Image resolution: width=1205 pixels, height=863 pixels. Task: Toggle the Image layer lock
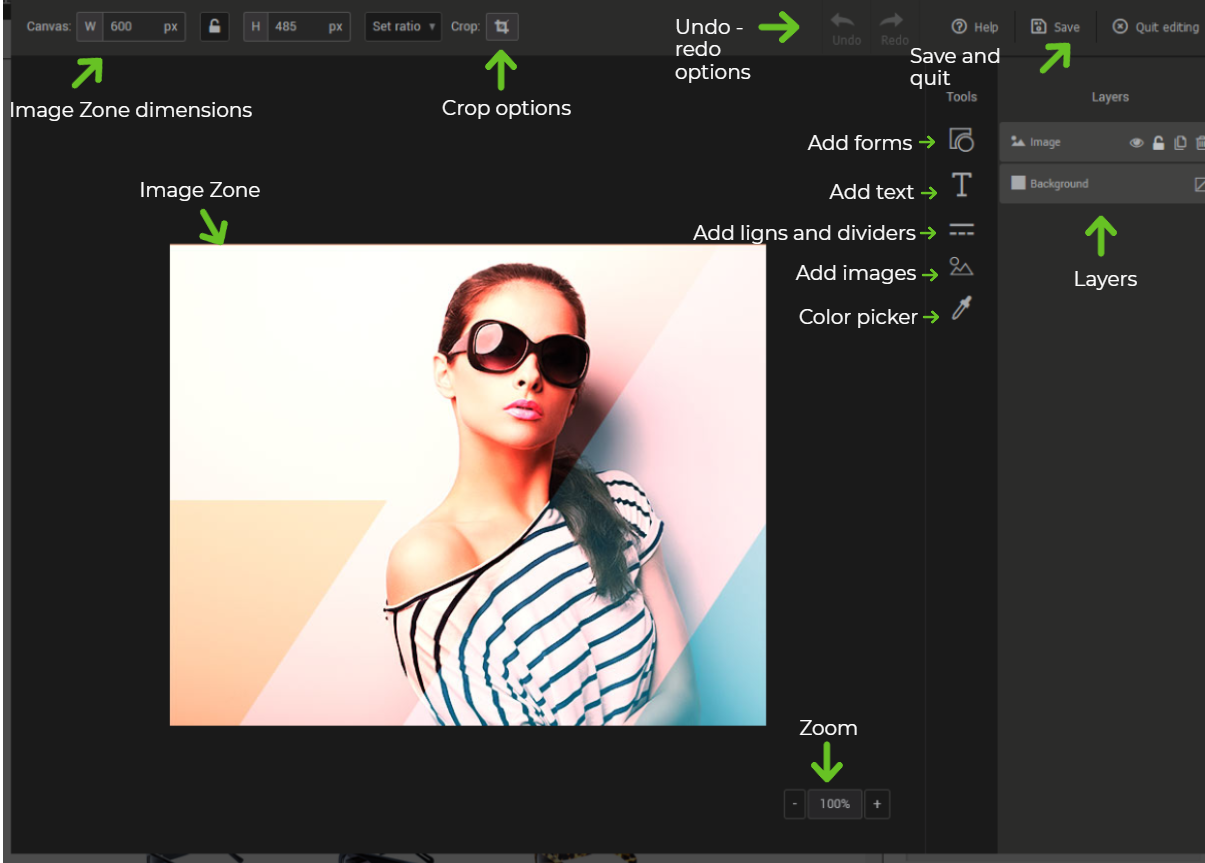(1158, 143)
